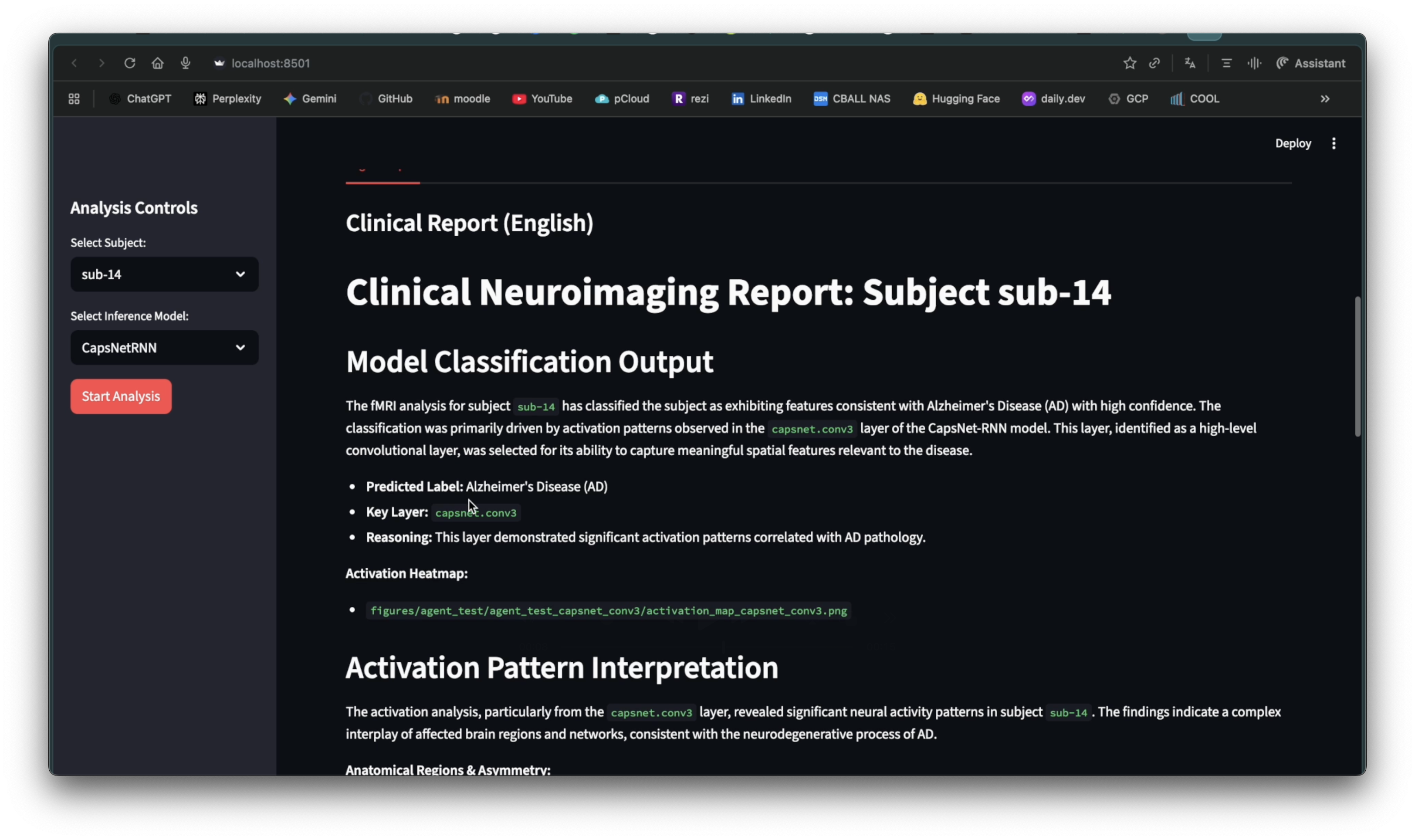Open Streamlit three-dot main menu

(1334, 144)
